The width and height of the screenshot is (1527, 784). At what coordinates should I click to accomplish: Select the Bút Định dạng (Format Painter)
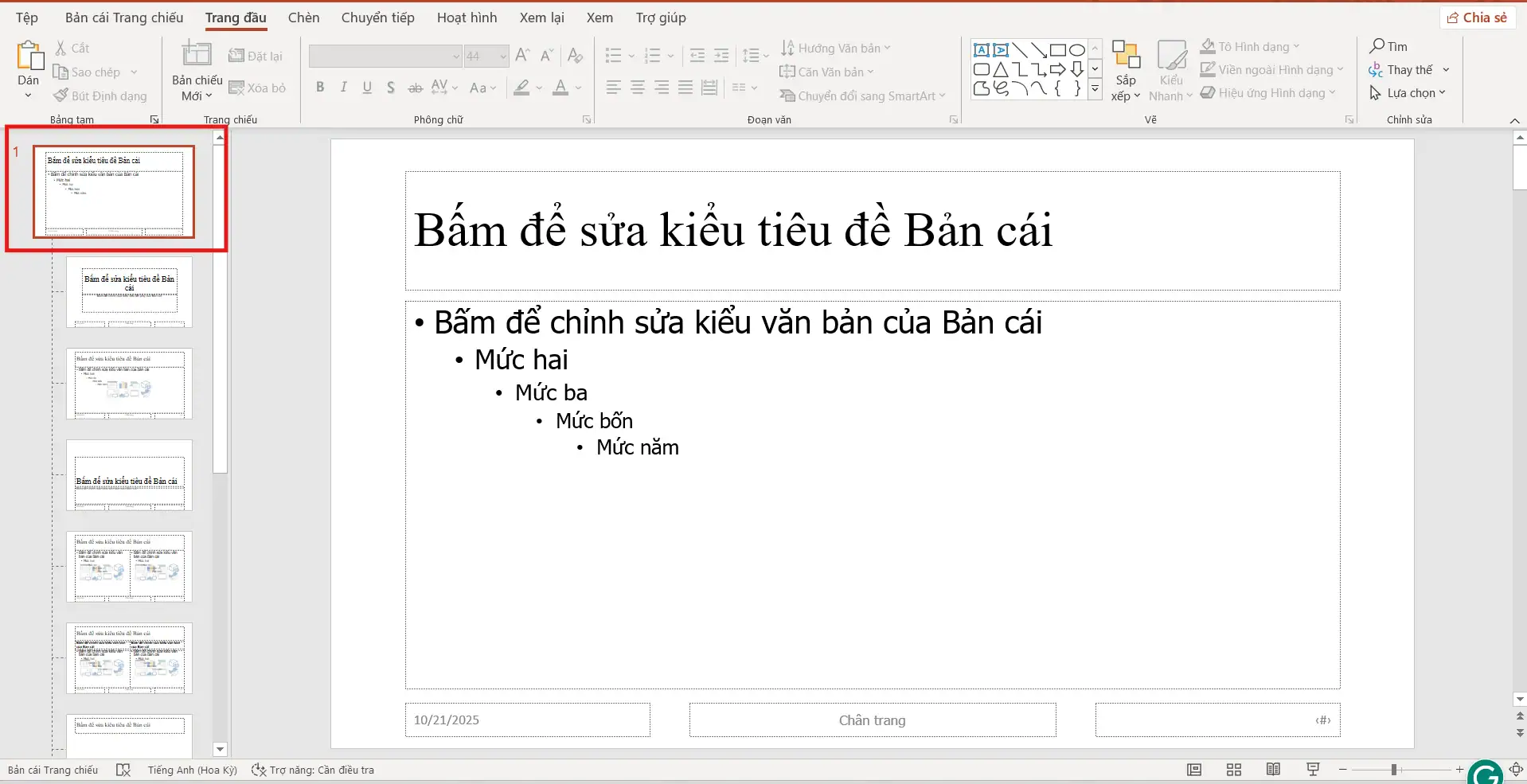click(x=100, y=95)
